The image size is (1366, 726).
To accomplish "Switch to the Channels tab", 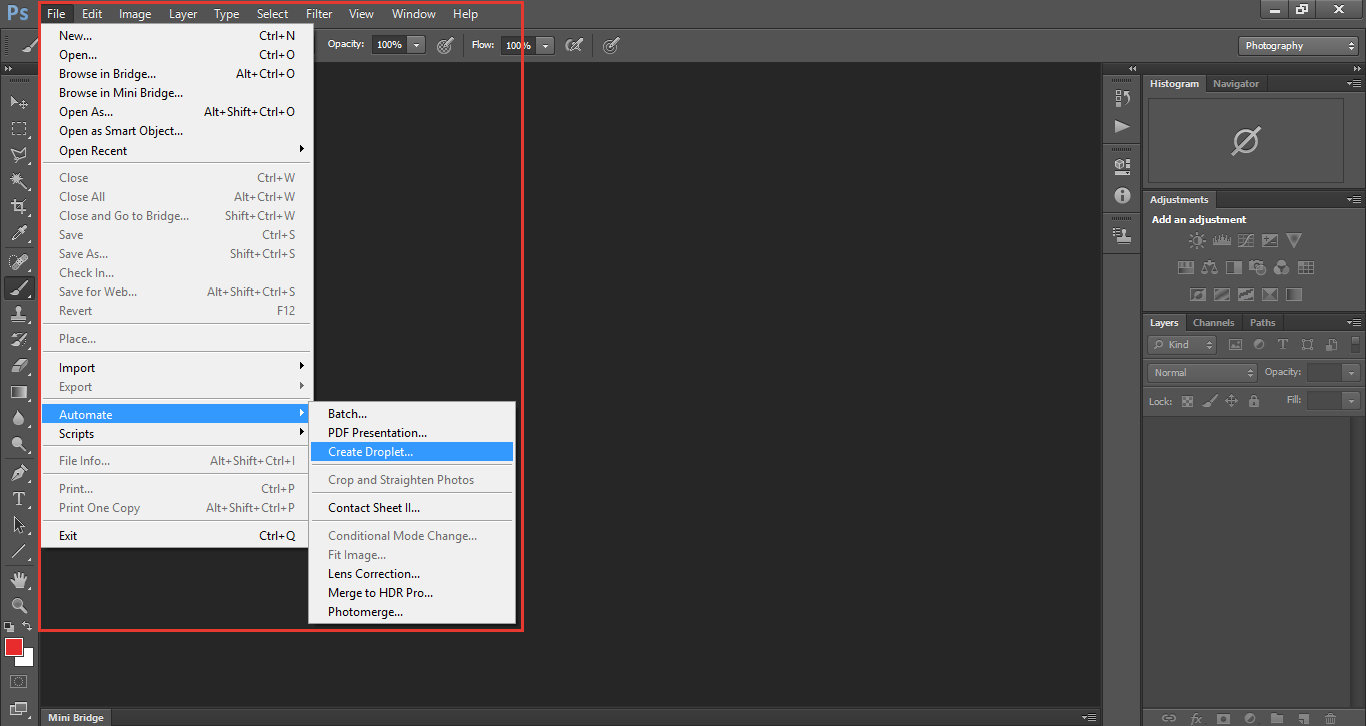I will (1213, 323).
